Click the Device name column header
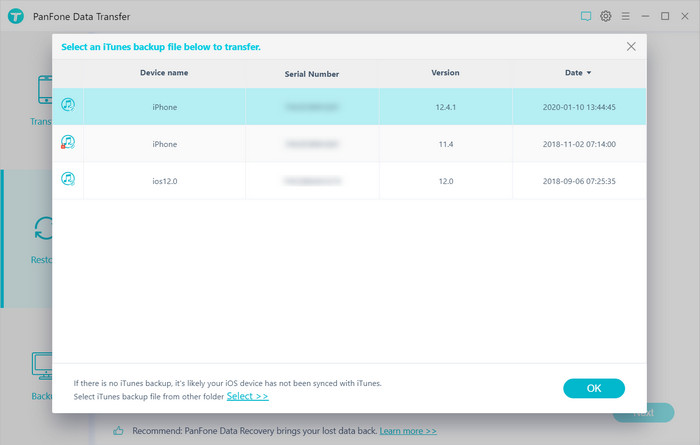Screen dimensions: 700x445 (x=164, y=73)
